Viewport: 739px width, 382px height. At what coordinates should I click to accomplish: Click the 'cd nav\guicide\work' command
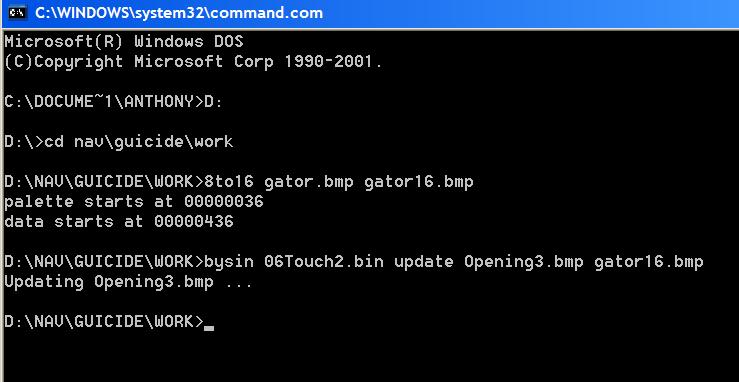[x=139, y=141]
